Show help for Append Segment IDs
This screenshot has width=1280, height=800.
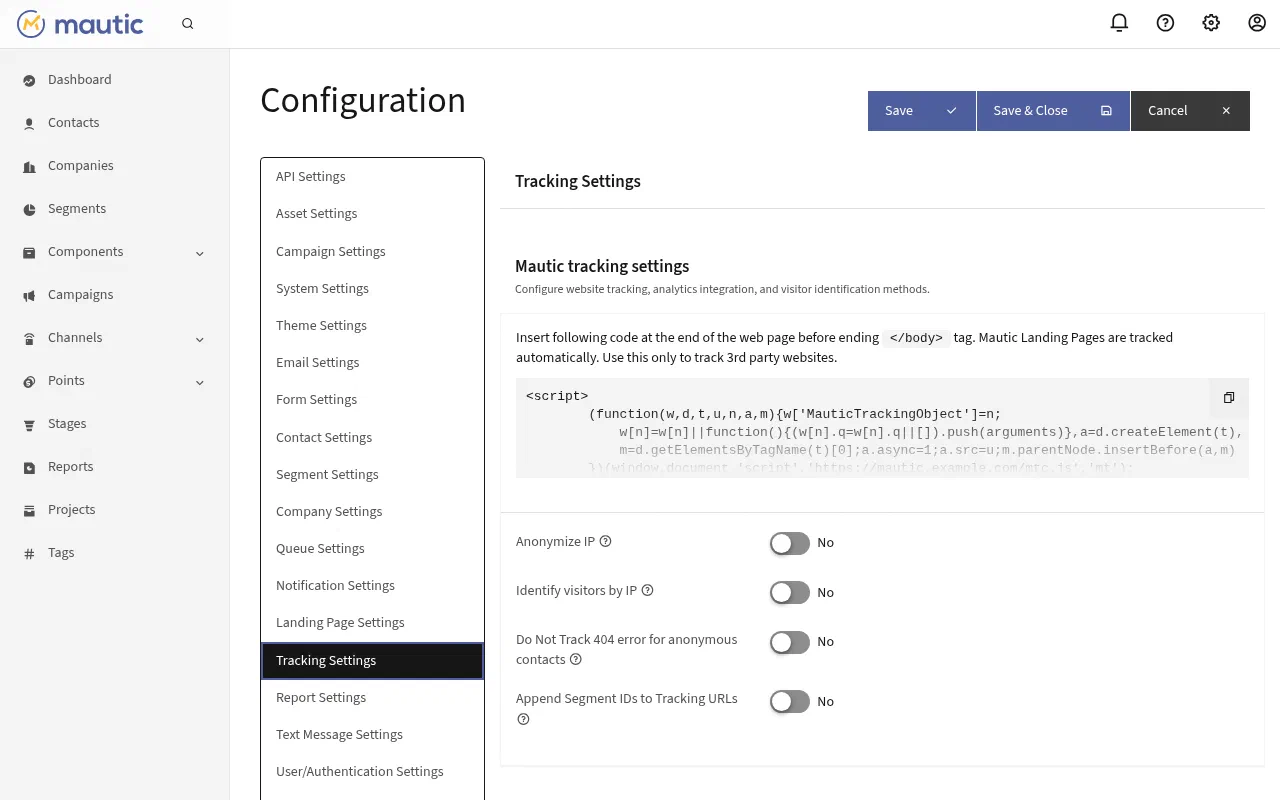pyautogui.click(x=523, y=720)
